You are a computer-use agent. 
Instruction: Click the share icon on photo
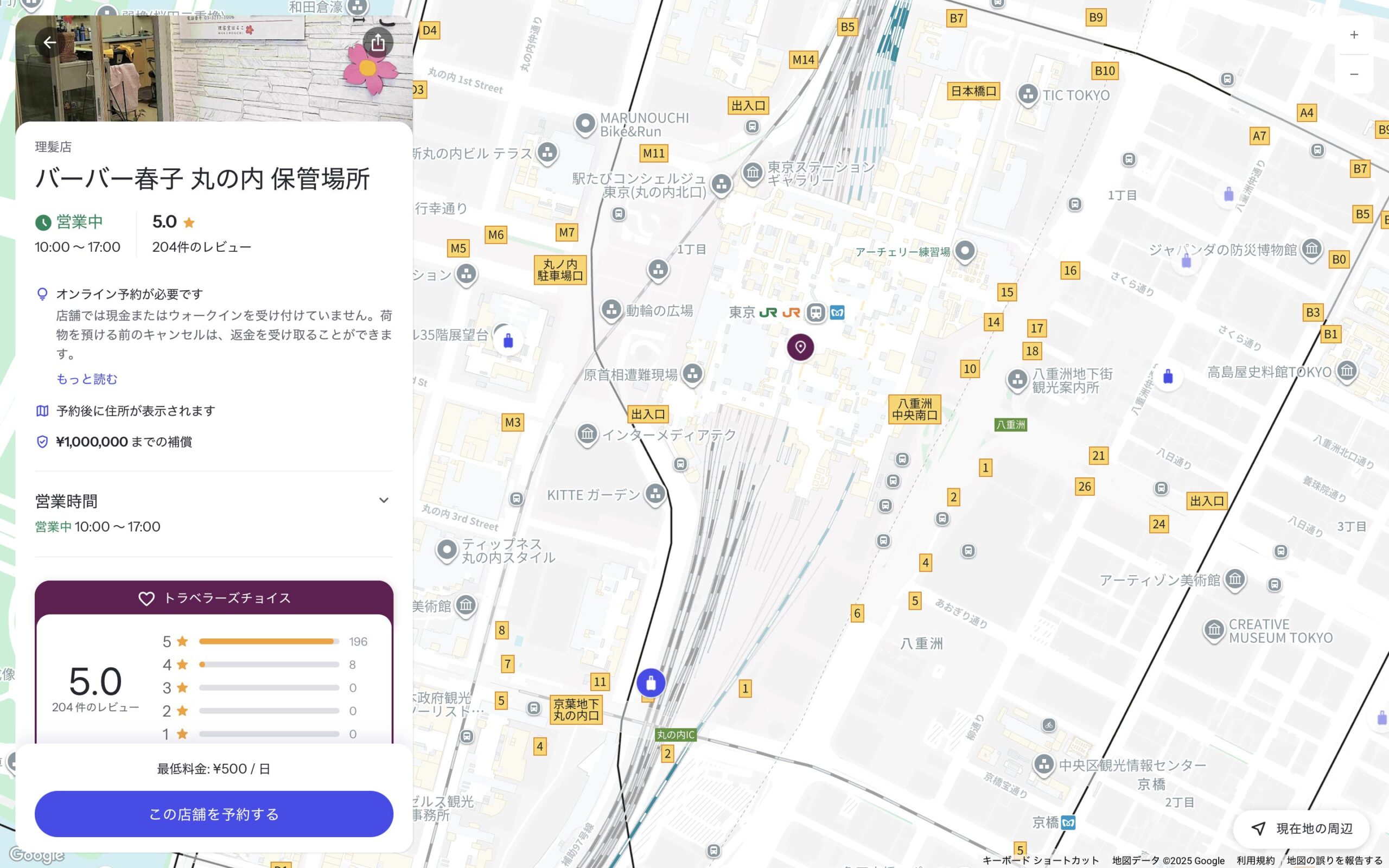tap(378, 42)
